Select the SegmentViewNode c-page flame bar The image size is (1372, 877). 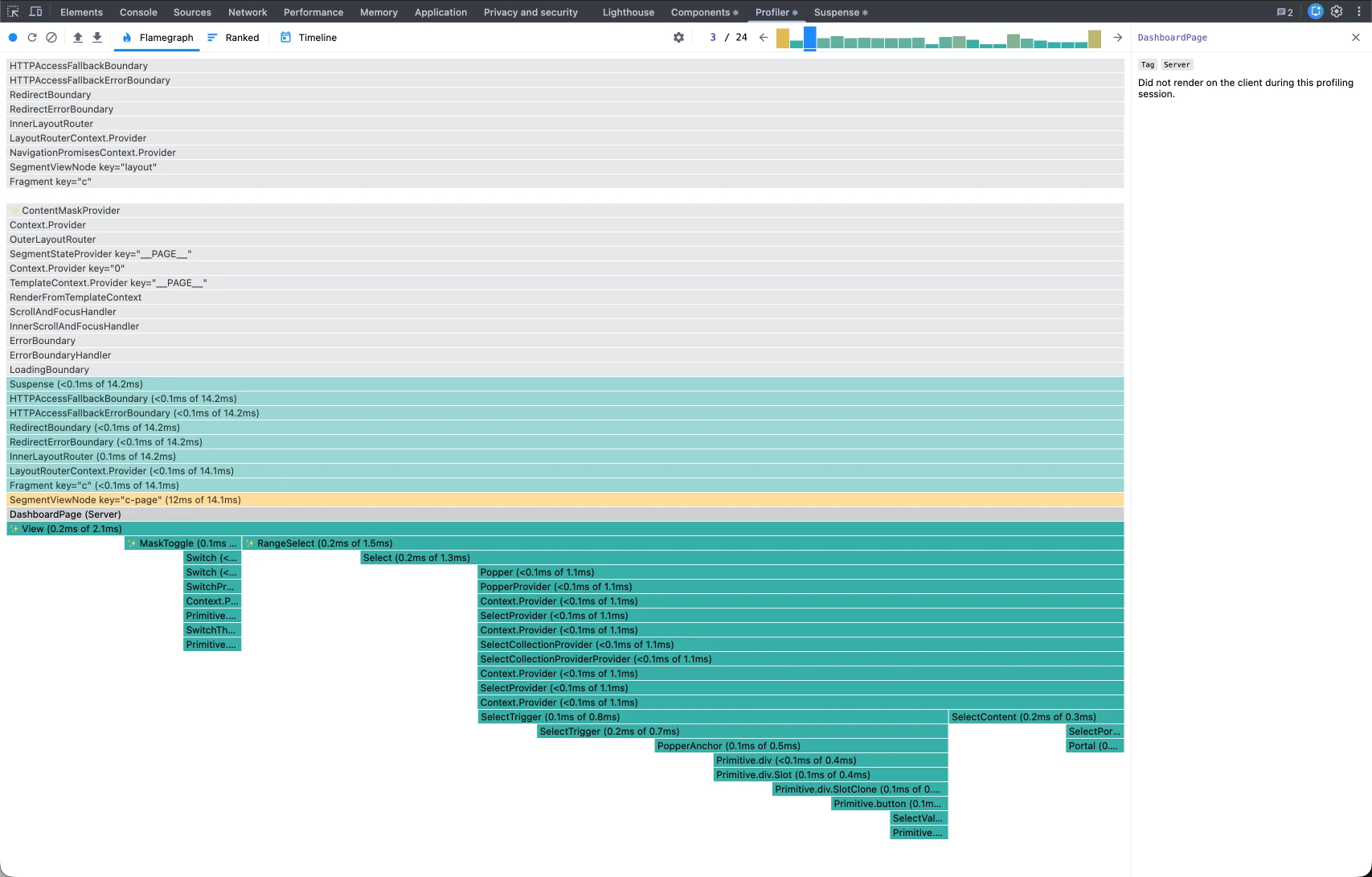point(563,500)
